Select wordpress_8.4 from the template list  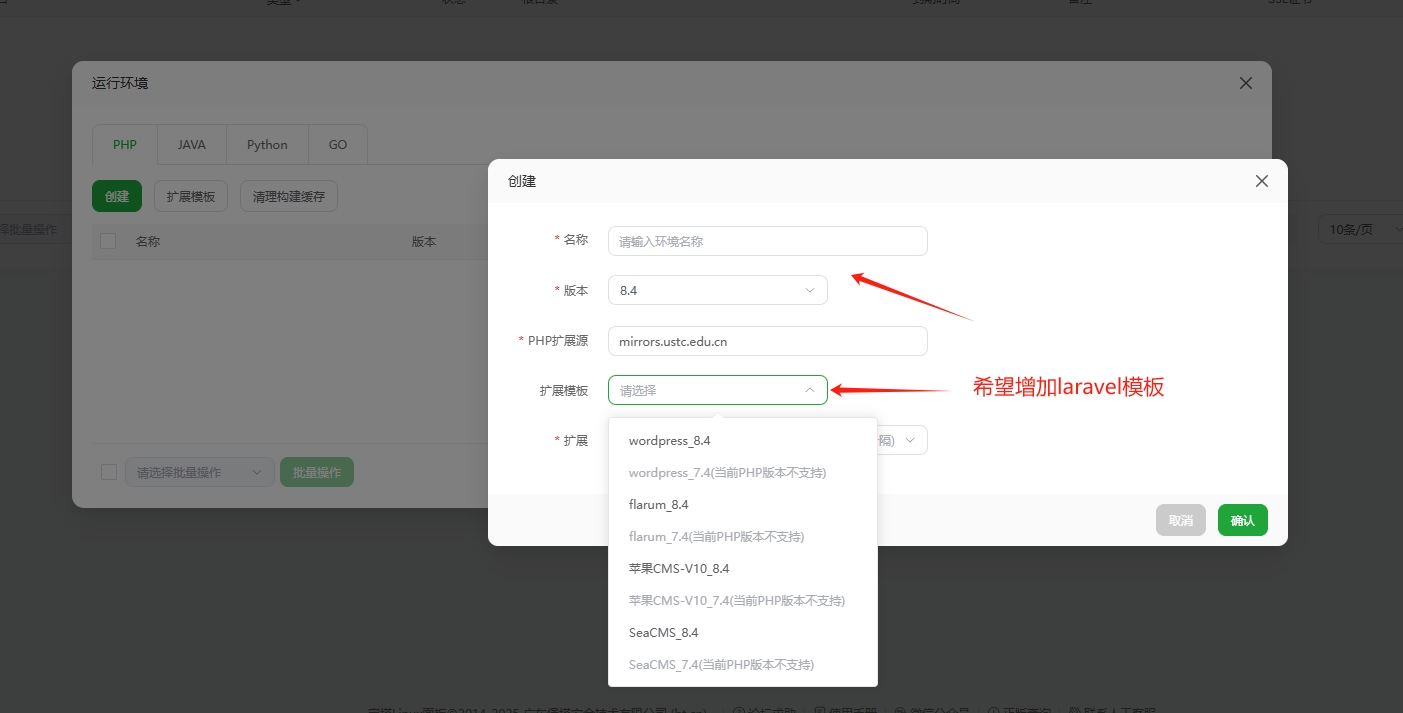point(668,440)
